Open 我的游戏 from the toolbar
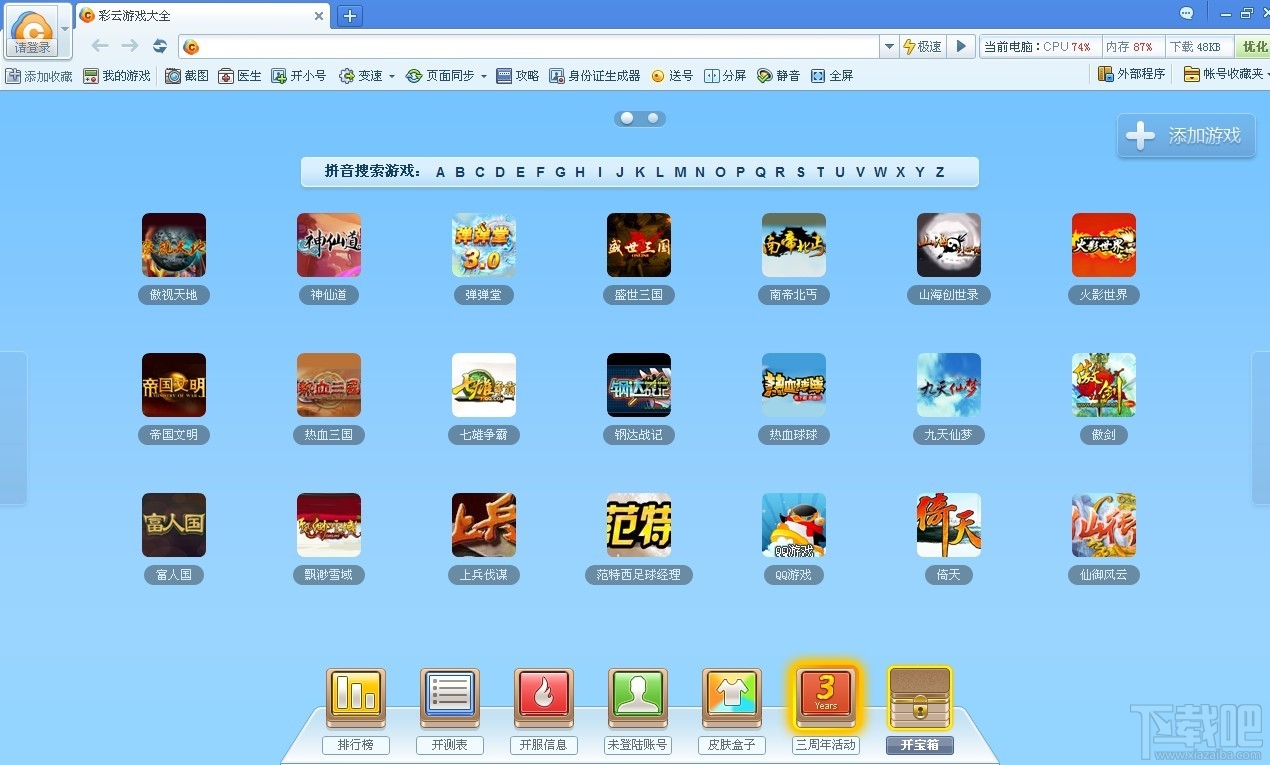Viewport: 1270px width, 765px height. pyautogui.click(x=117, y=76)
